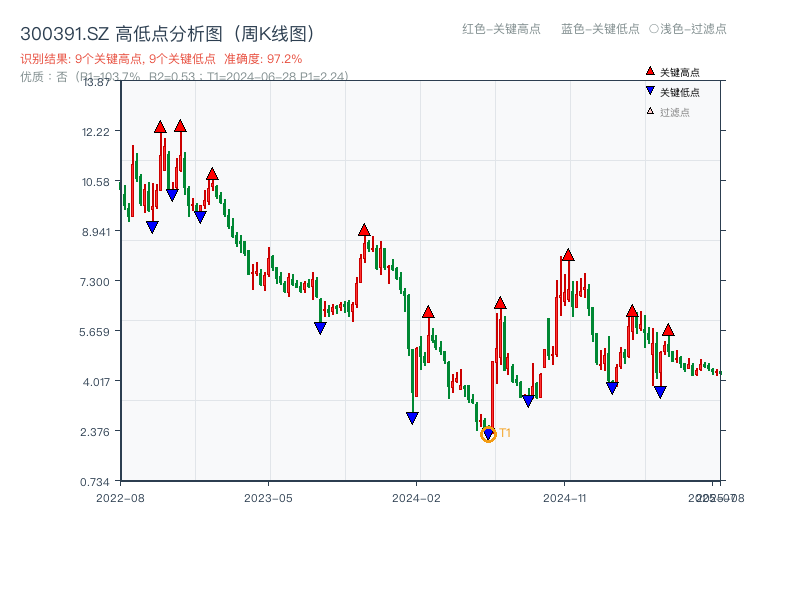Click the red marker on the 2024-11 rebound peak
This screenshot has height=600, width=800.
point(568,256)
